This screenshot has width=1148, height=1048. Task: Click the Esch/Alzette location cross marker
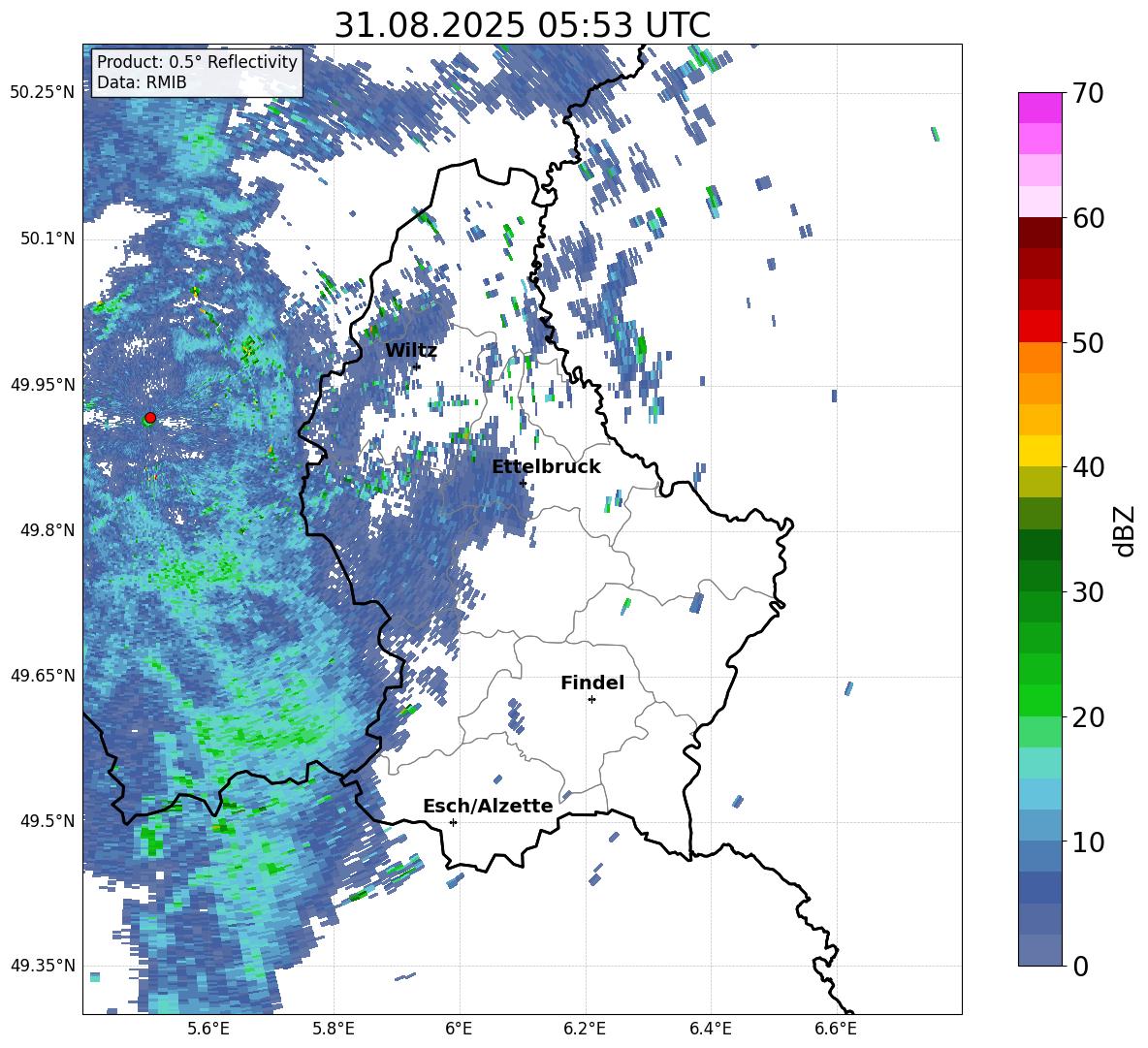coord(453,822)
